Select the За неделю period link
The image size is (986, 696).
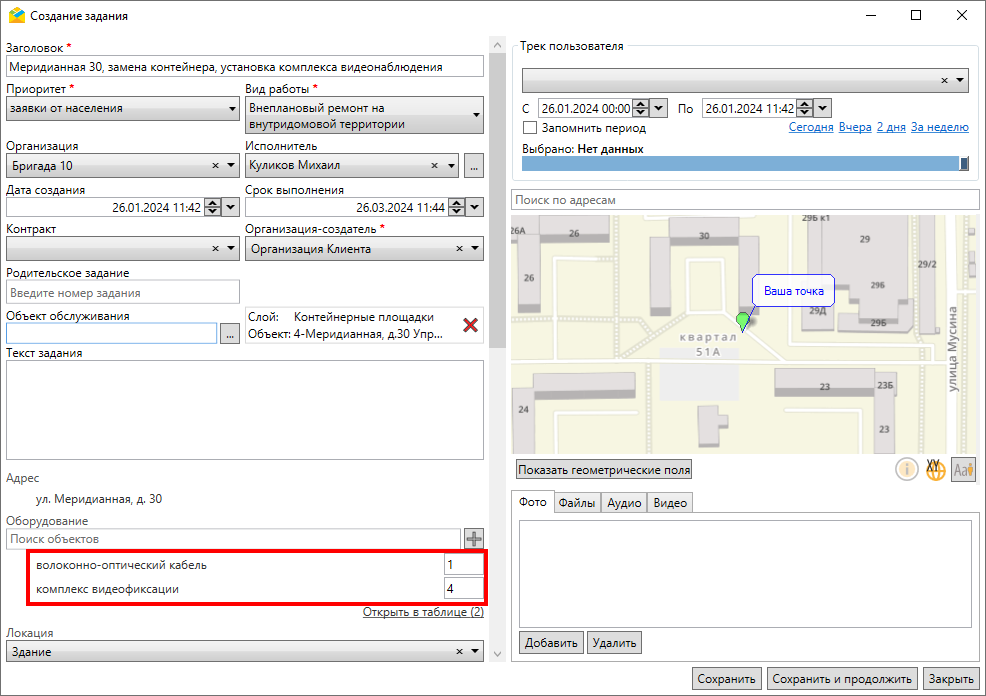(x=939, y=128)
